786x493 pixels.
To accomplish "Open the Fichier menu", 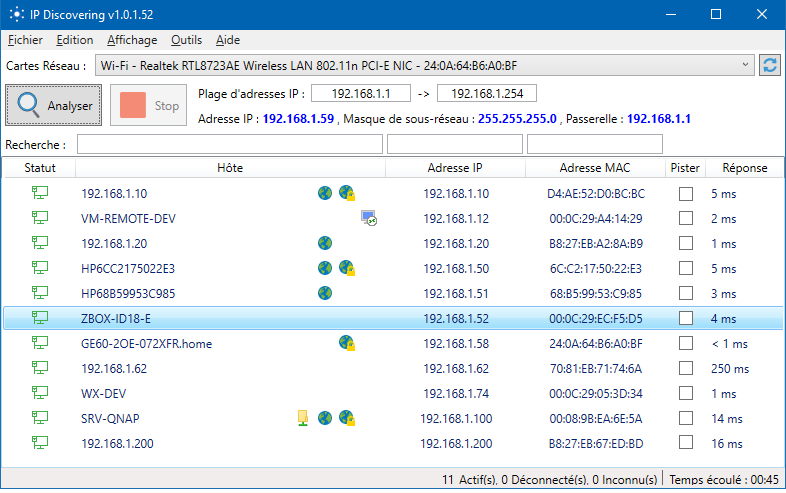I will coord(25,40).
